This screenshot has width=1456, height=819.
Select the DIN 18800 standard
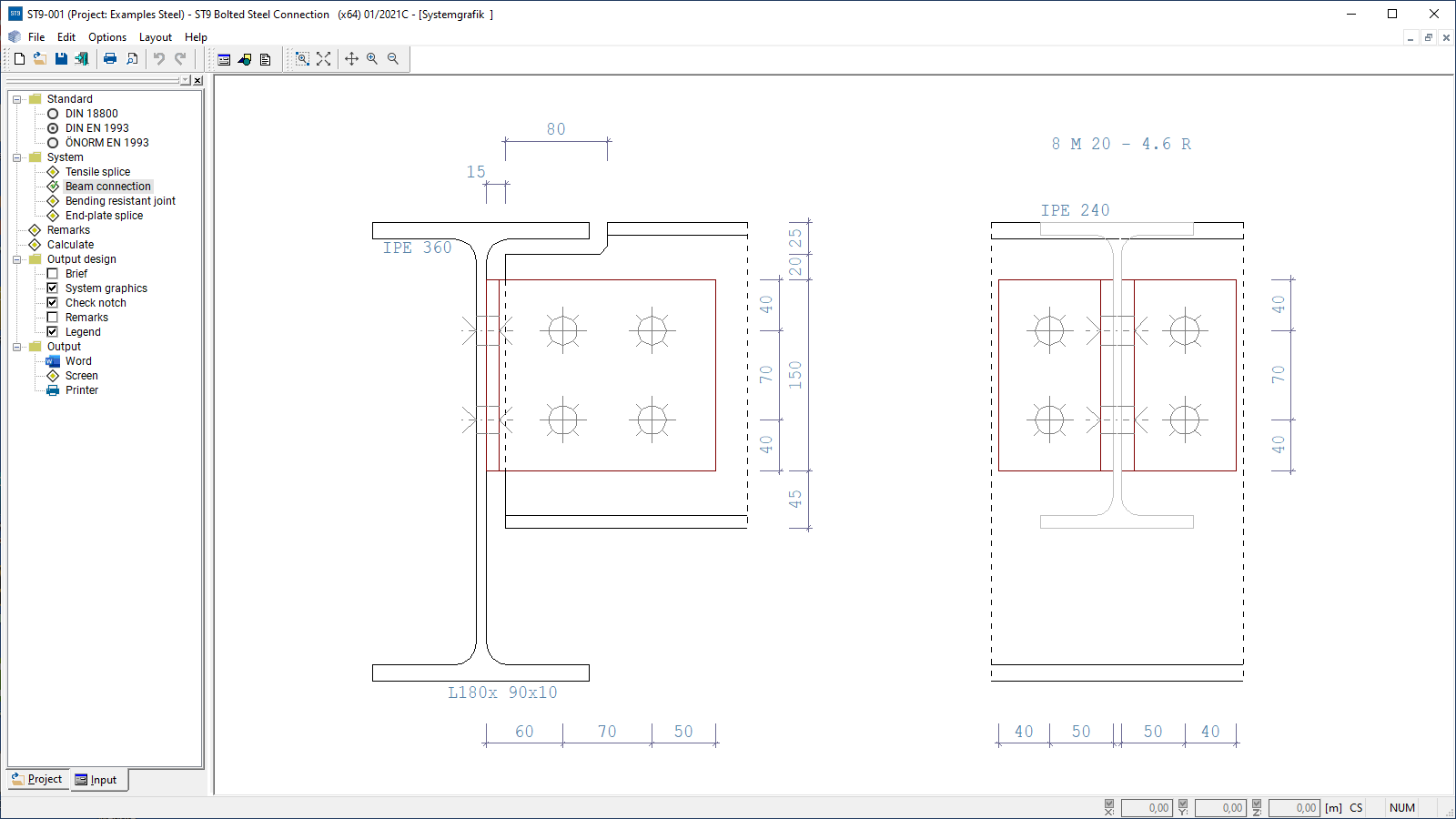pyautogui.click(x=53, y=114)
